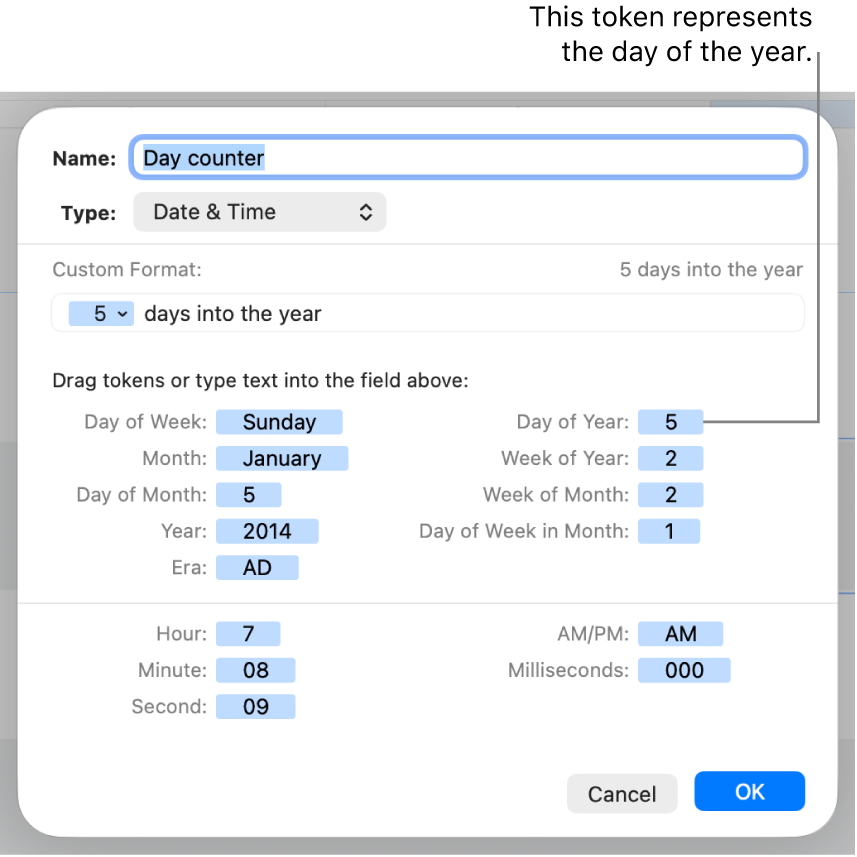Select the Day of Week in Month token

(x=668, y=531)
